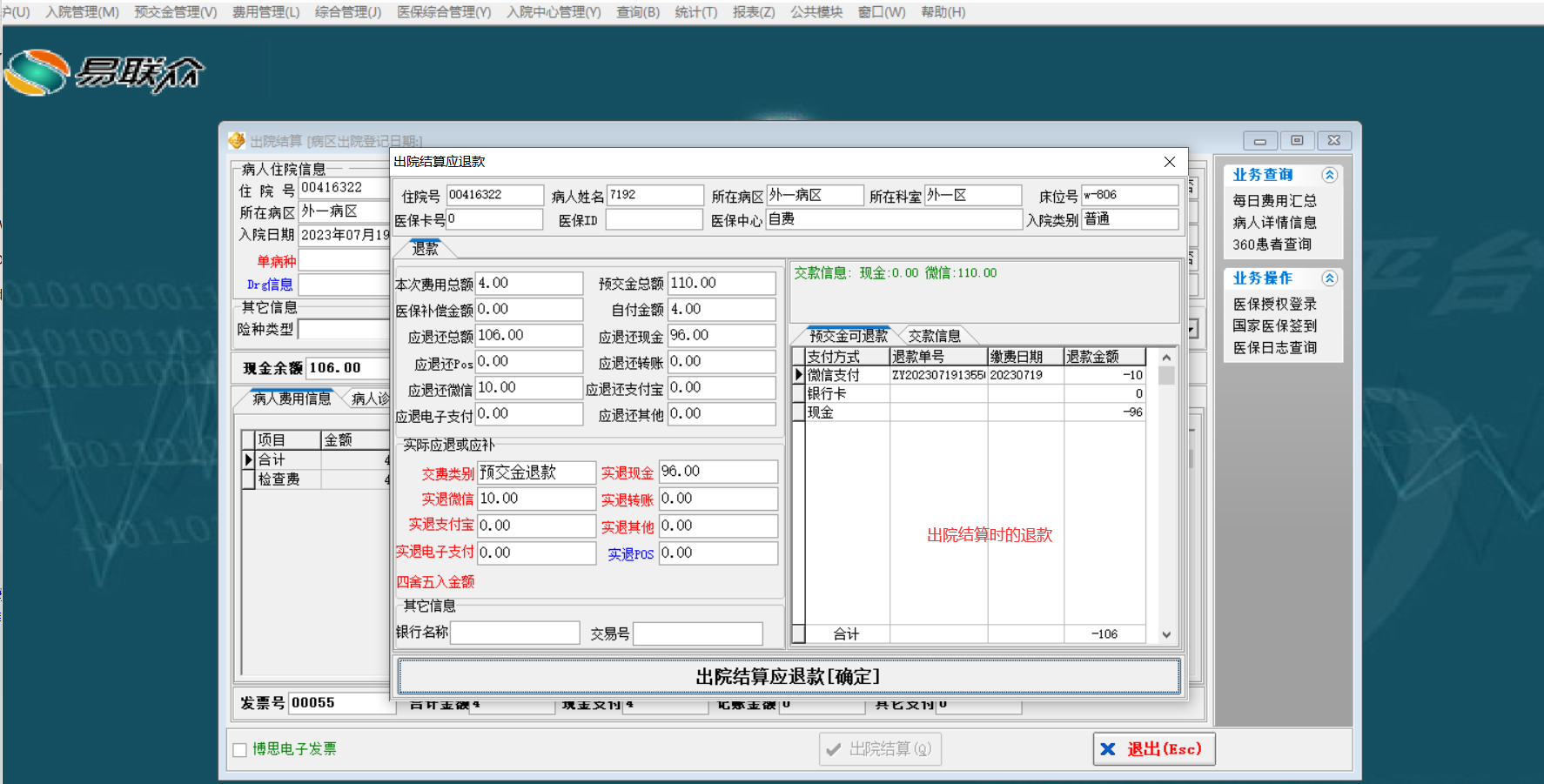Image resolution: width=1544 pixels, height=784 pixels.
Task: Click the 病人姓名 field in dialog
Action: tap(655, 195)
